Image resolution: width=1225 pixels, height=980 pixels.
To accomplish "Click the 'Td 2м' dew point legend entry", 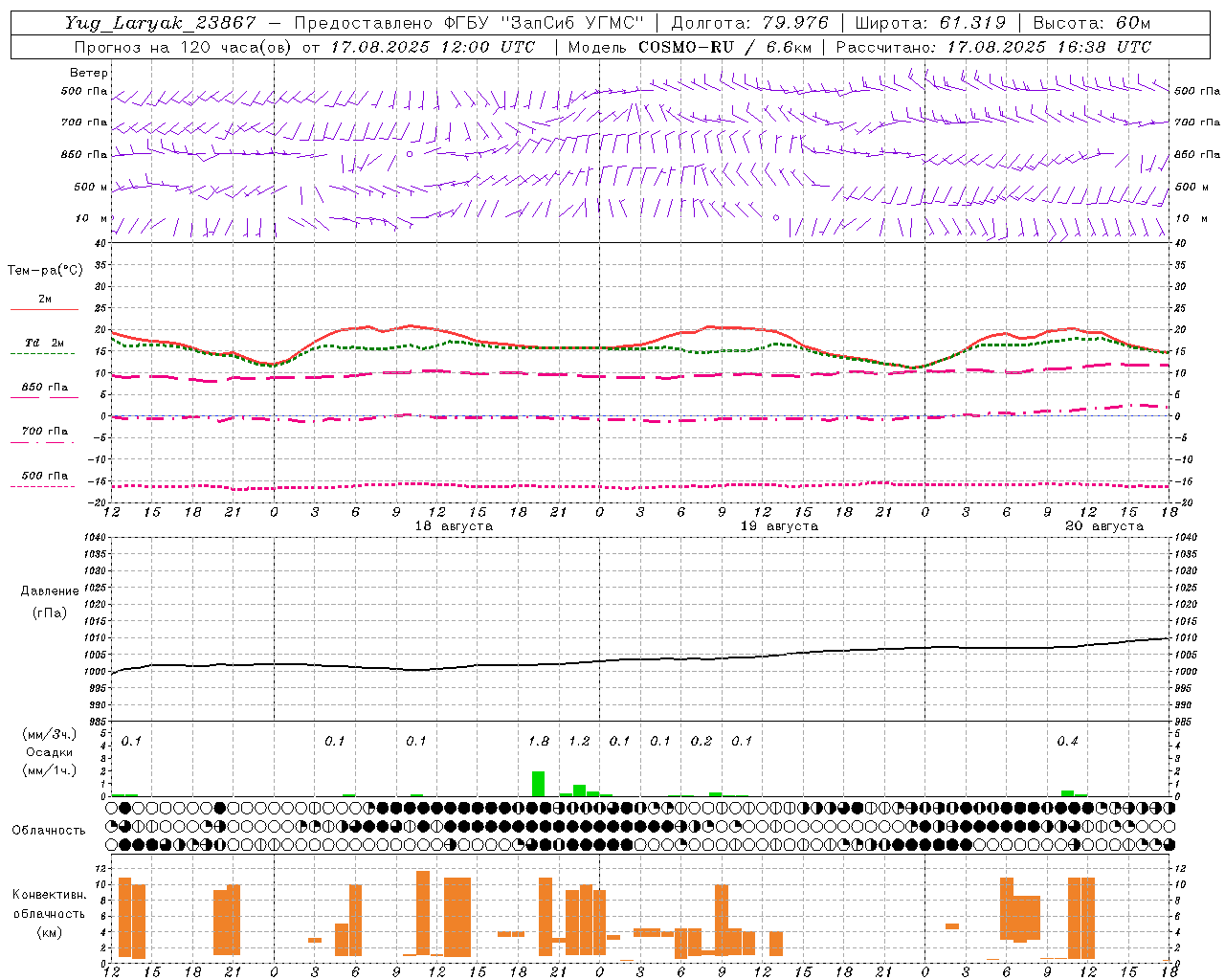I will 45,343.
